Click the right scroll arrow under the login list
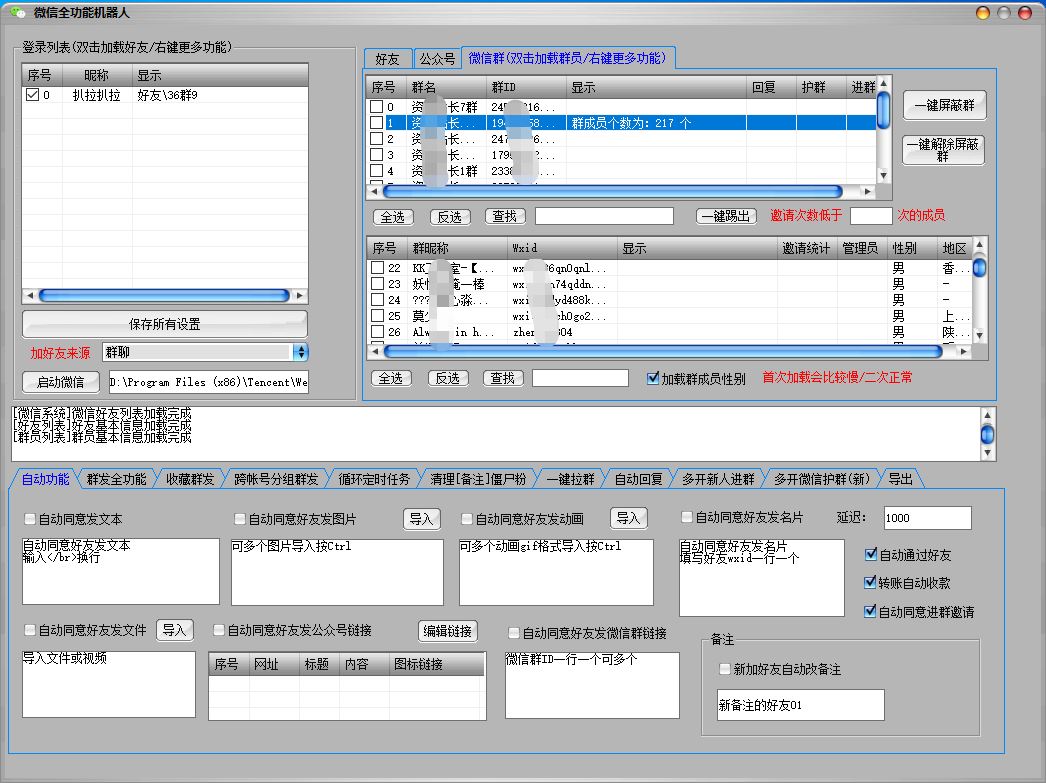Image resolution: width=1046 pixels, height=783 pixels. [x=301, y=296]
